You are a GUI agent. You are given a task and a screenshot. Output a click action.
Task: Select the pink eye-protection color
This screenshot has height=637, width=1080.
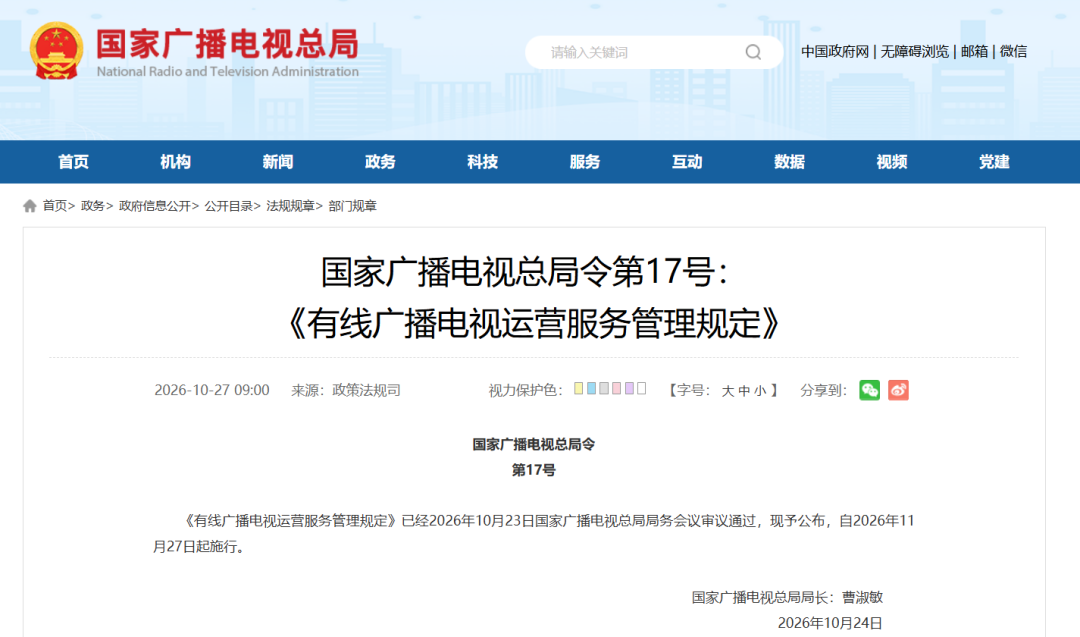pyautogui.click(x=616, y=388)
